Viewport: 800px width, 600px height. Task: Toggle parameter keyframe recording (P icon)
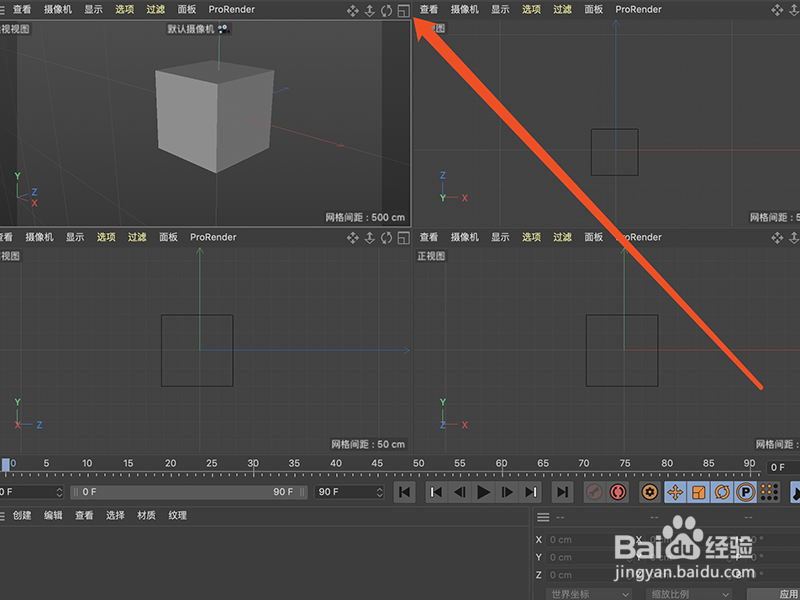tap(745, 492)
